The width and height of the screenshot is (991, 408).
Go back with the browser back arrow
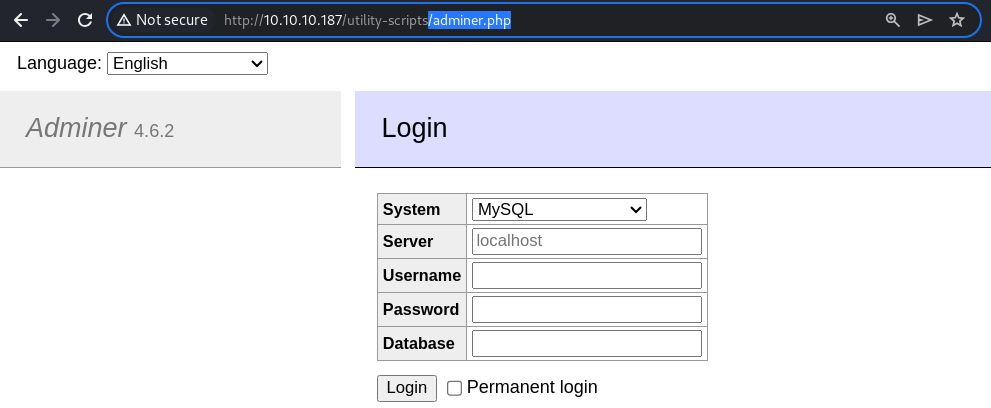pyautogui.click(x=21, y=20)
